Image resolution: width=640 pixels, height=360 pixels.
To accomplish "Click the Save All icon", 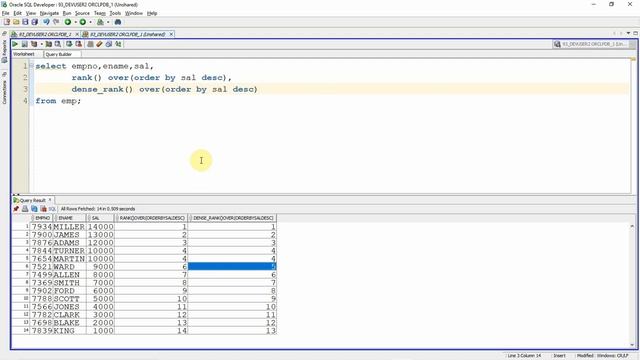I will click(35, 22).
